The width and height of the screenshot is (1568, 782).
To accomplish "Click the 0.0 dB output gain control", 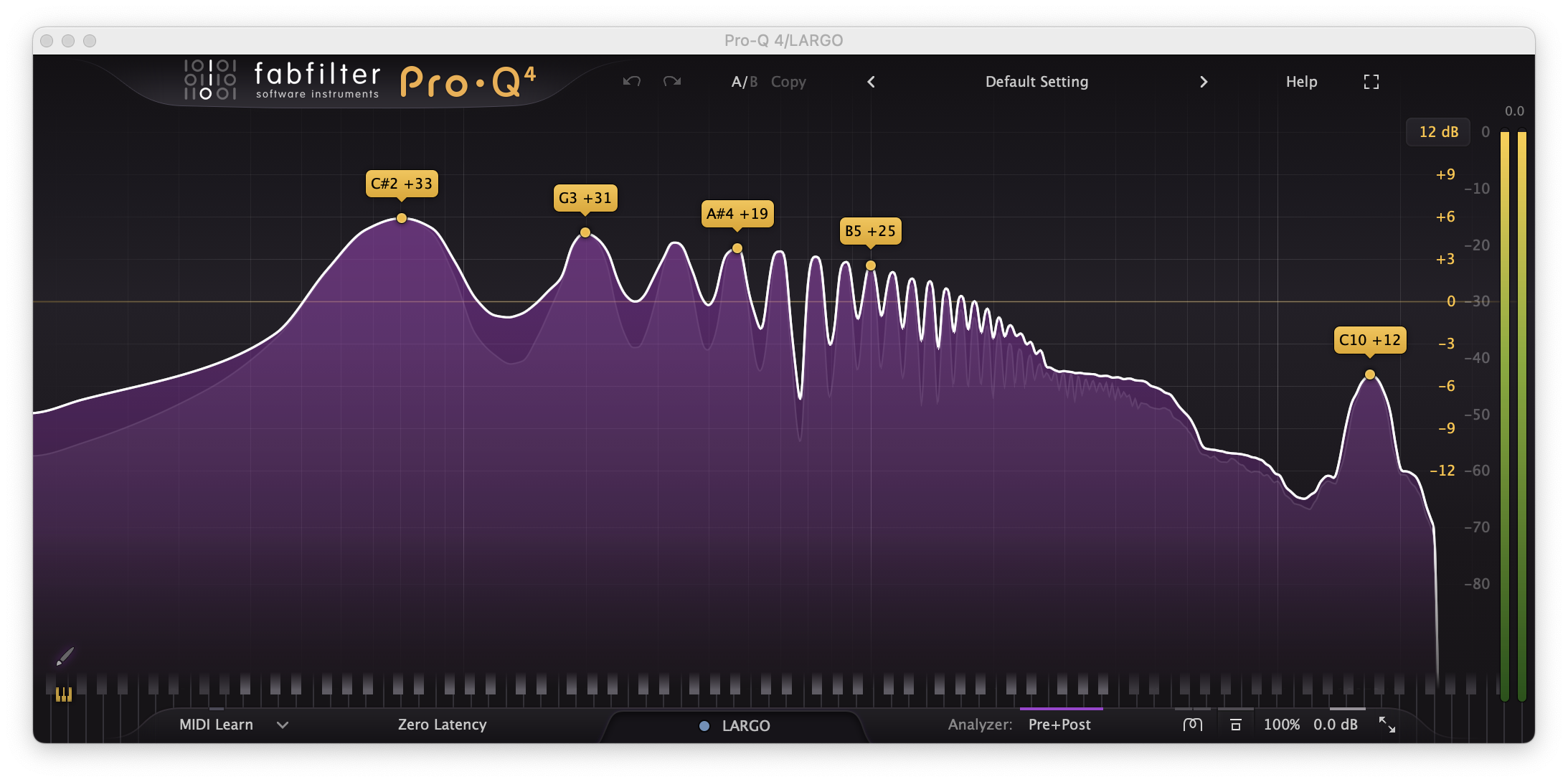I will [1335, 725].
